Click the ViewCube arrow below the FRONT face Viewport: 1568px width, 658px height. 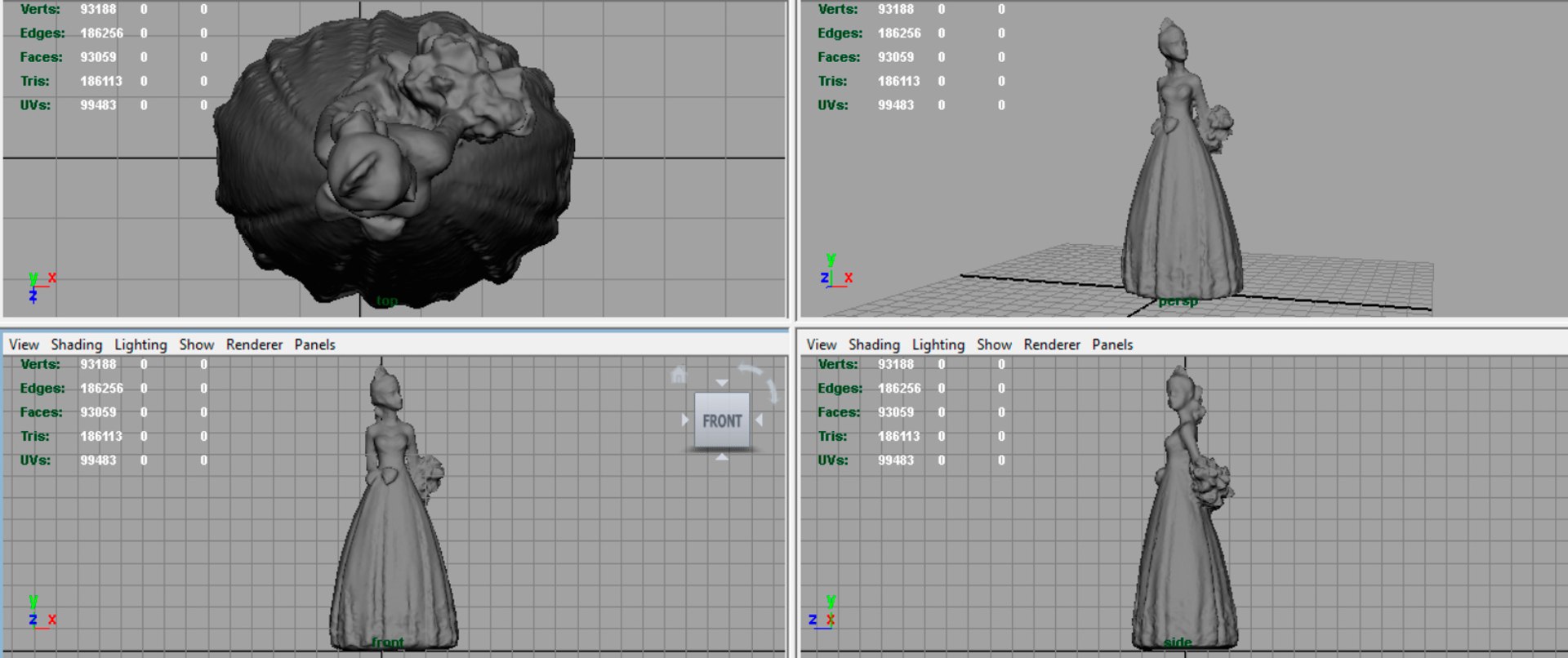tap(722, 458)
